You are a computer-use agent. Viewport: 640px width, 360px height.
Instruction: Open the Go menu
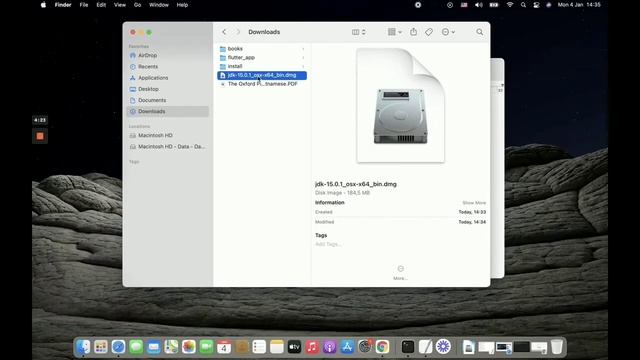[x=138, y=5]
